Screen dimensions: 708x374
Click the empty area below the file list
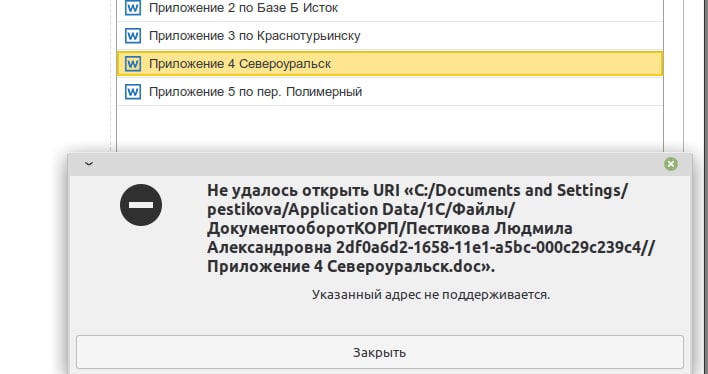[x=390, y=129]
